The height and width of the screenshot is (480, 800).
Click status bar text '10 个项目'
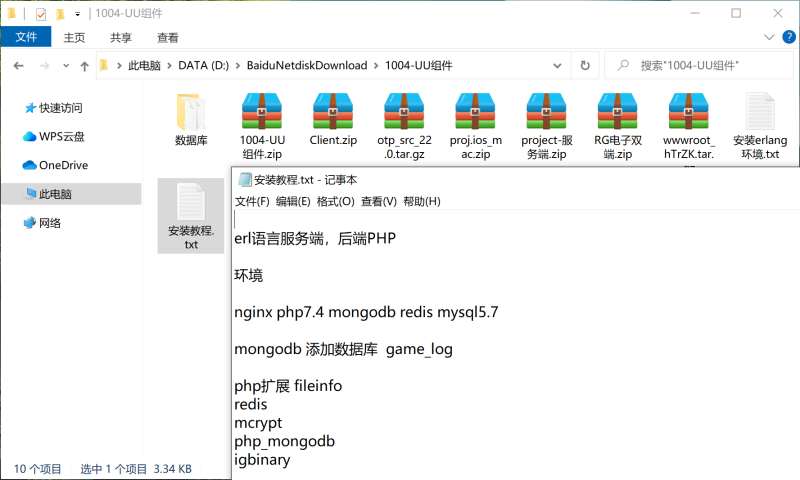coord(37,469)
